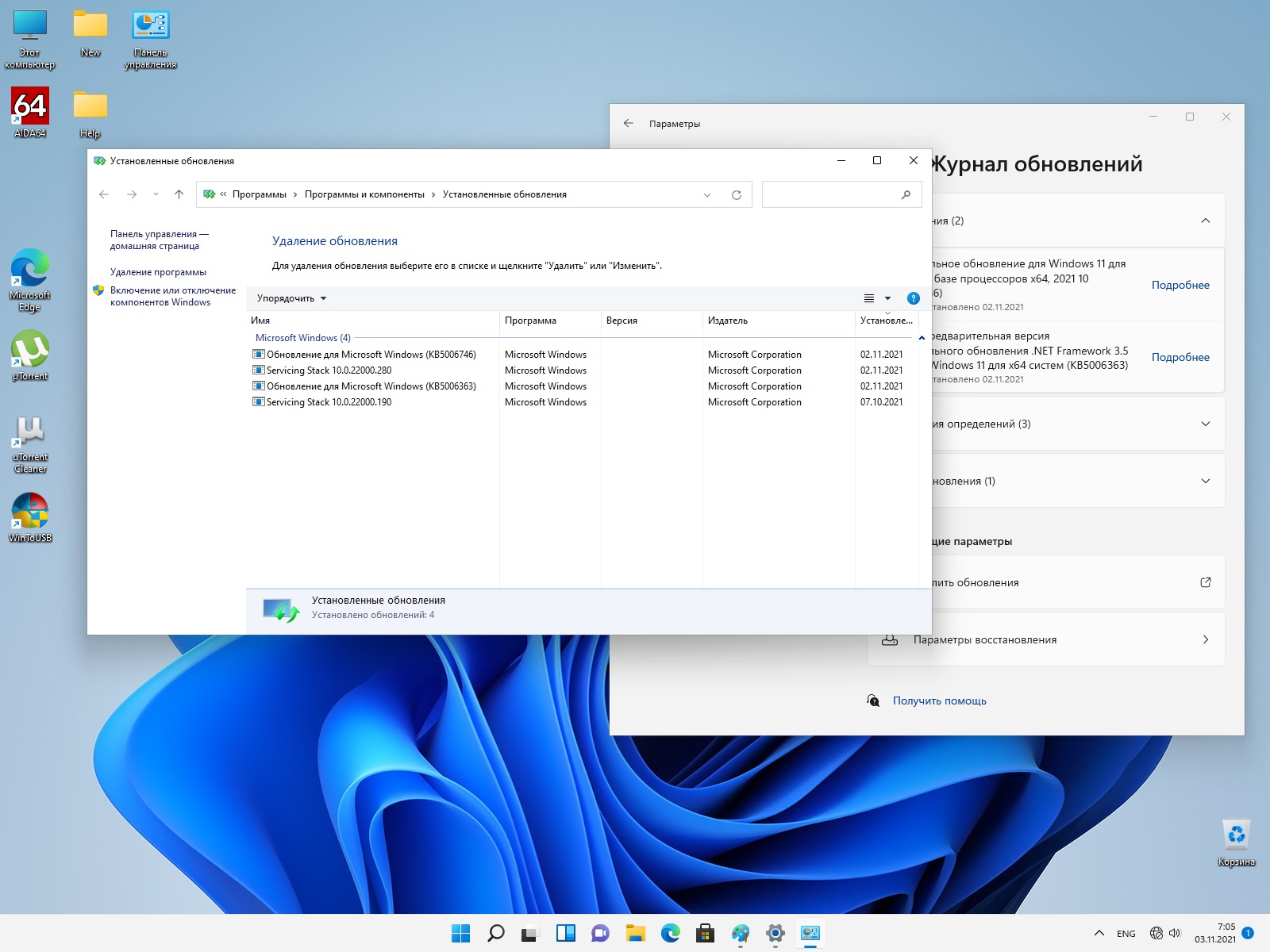The height and width of the screenshot is (952, 1270).
Task: Click the back navigation arrow in Explorer
Action: (x=104, y=194)
